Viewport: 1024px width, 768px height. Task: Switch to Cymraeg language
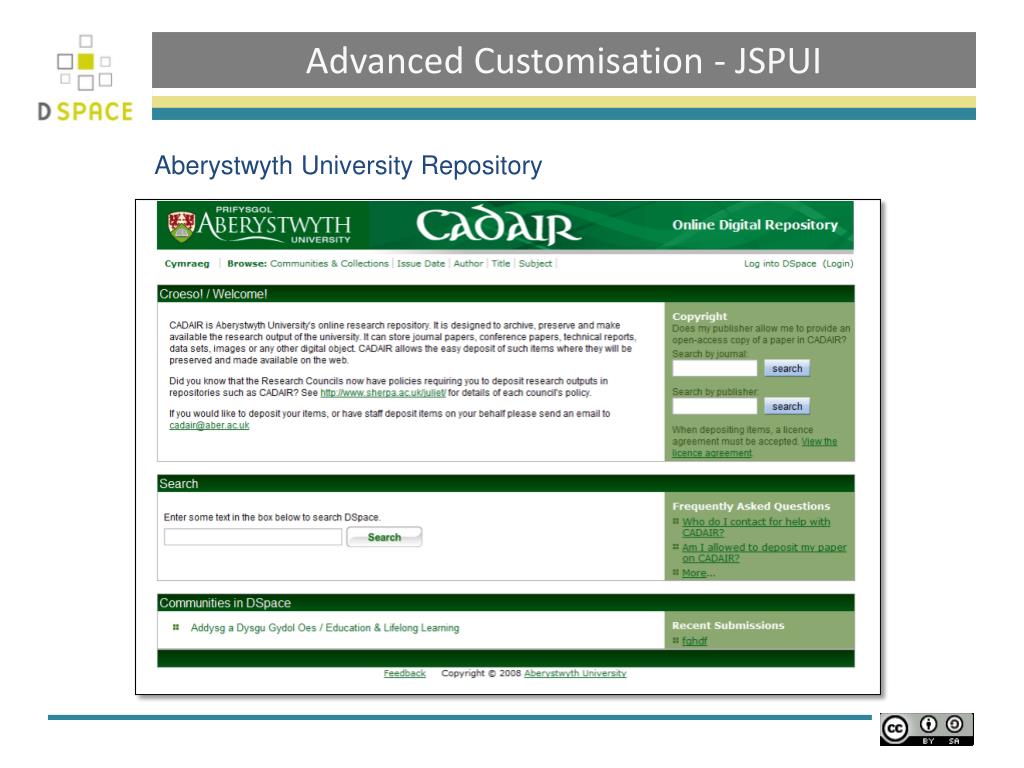click(x=187, y=264)
